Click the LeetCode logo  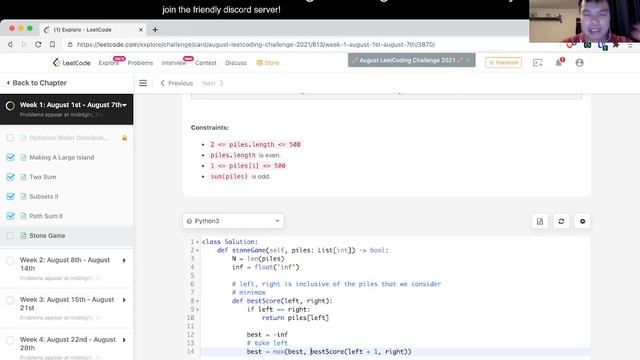click(71, 62)
